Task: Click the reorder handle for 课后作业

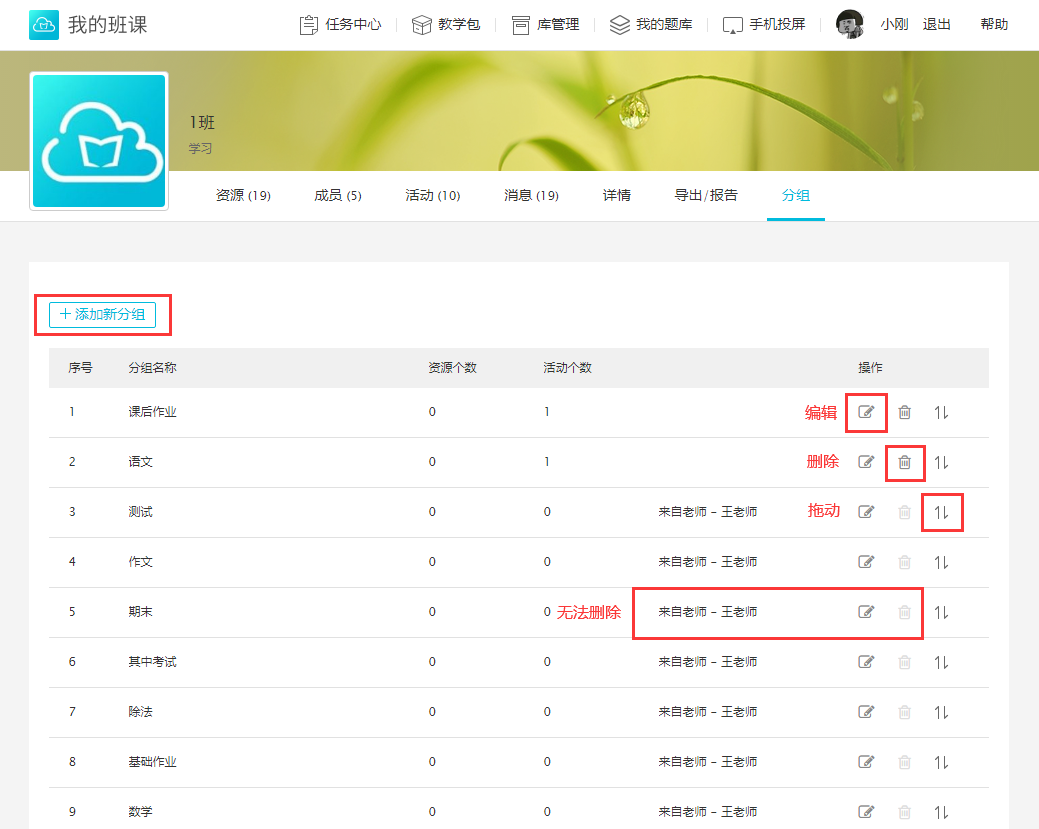Action: 942,412
